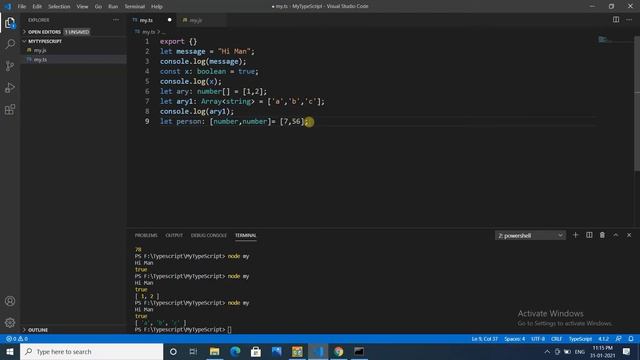The width and height of the screenshot is (640, 360).
Task: Maximize the panel with up chevron
Action: pos(616,235)
